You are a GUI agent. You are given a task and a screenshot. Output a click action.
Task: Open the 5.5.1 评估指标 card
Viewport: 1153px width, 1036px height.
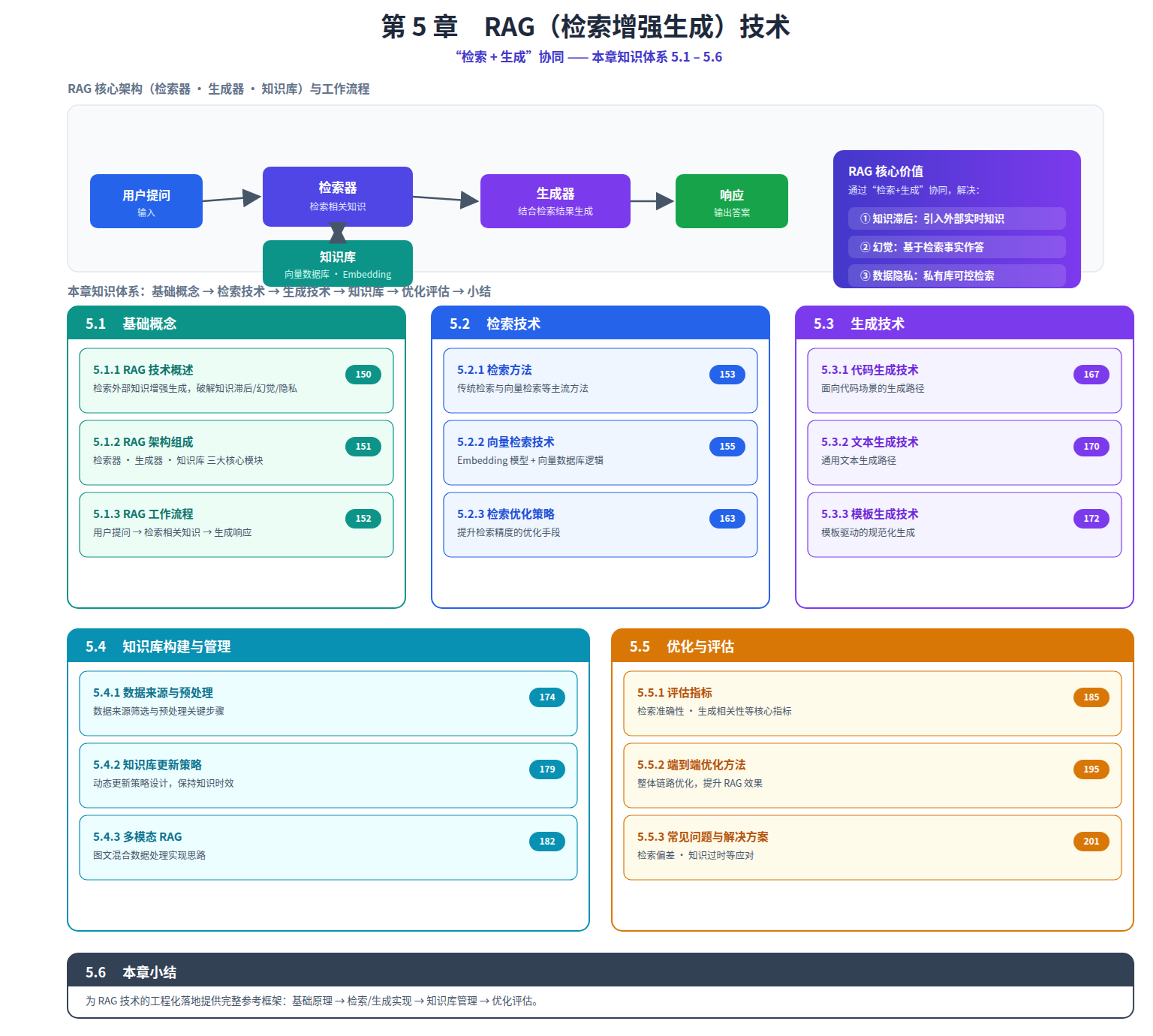(x=872, y=703)
